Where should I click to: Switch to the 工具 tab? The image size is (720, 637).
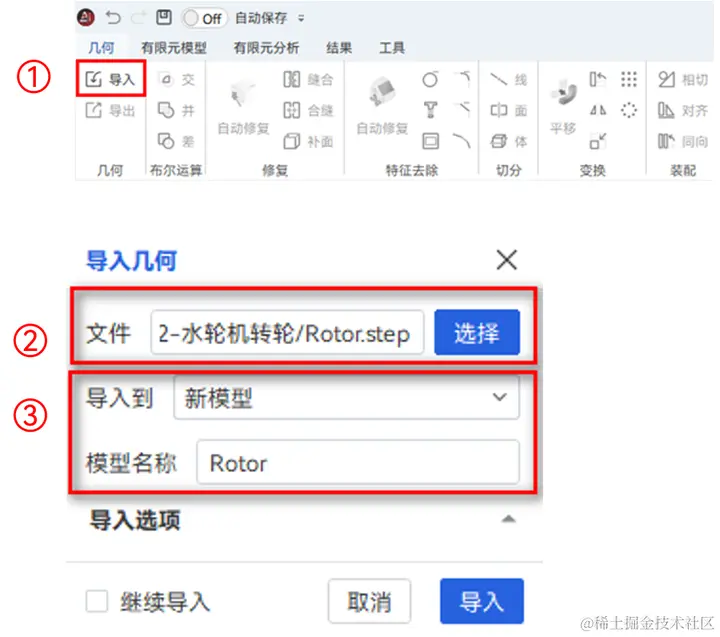pos(392,48)
